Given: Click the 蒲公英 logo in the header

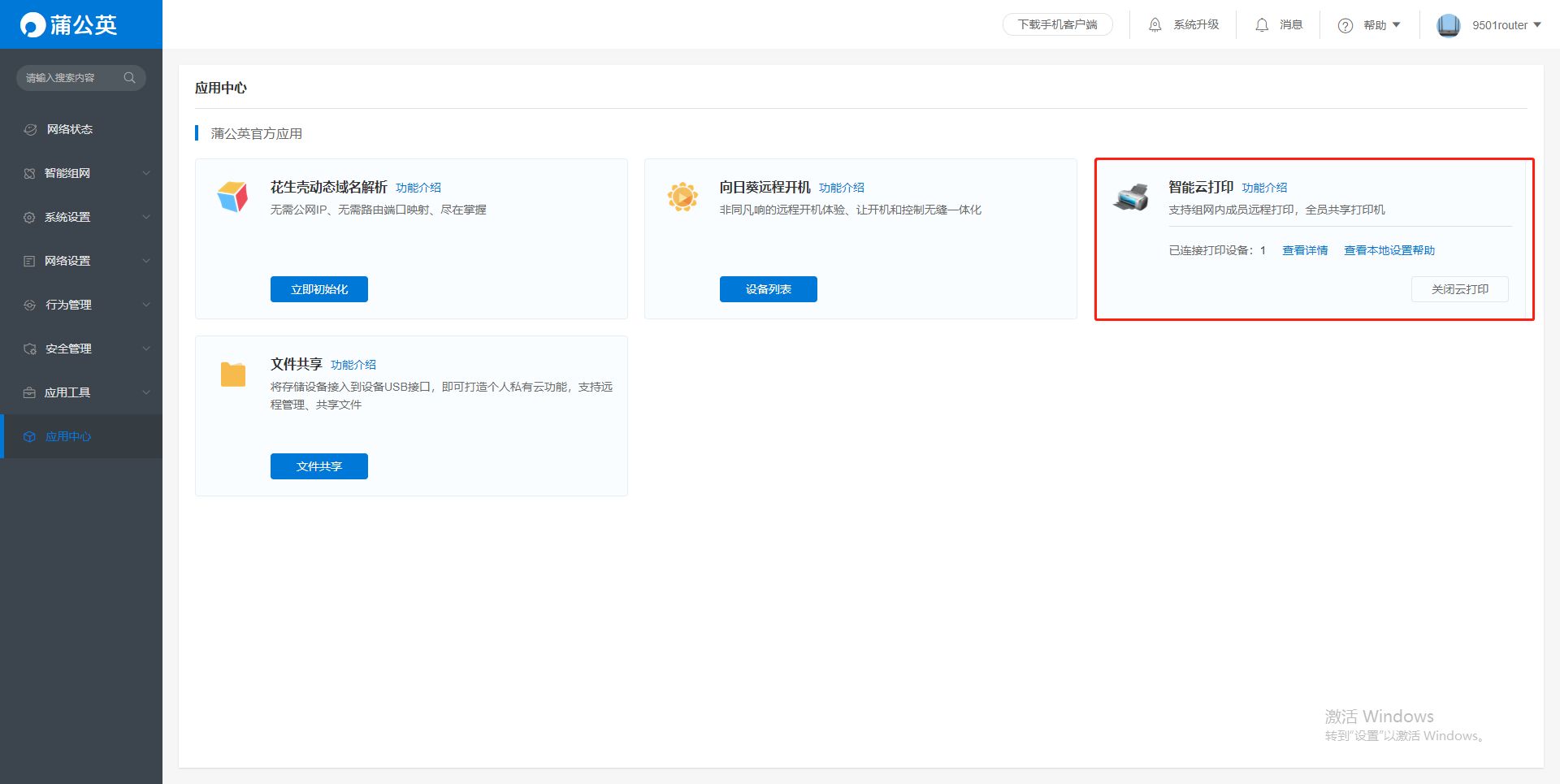Looking at the screenshot, I should pos(69,25).
